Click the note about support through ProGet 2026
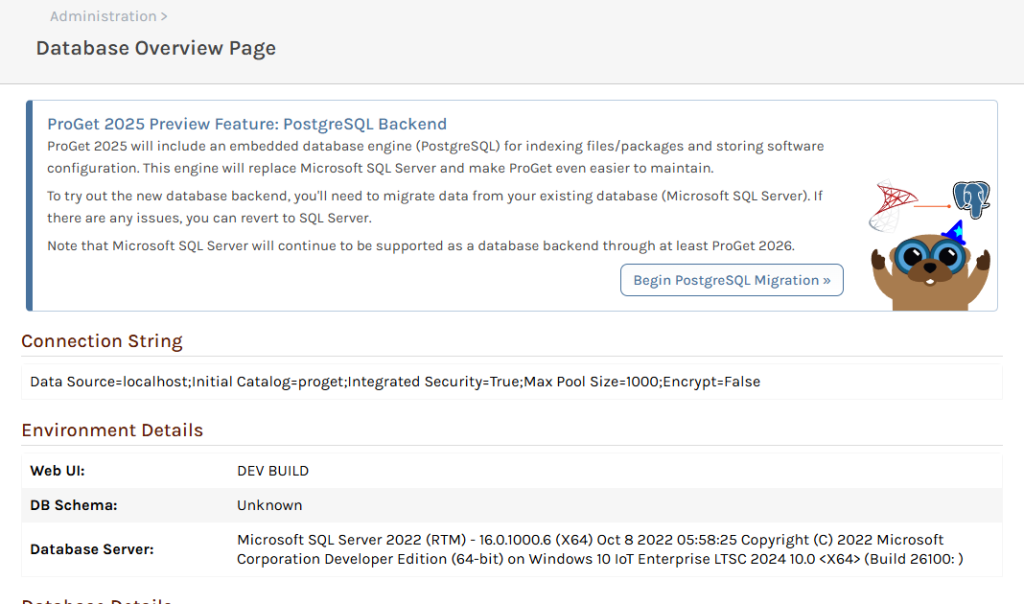This screenshot has height=604, width=1024. pos(421,246)
